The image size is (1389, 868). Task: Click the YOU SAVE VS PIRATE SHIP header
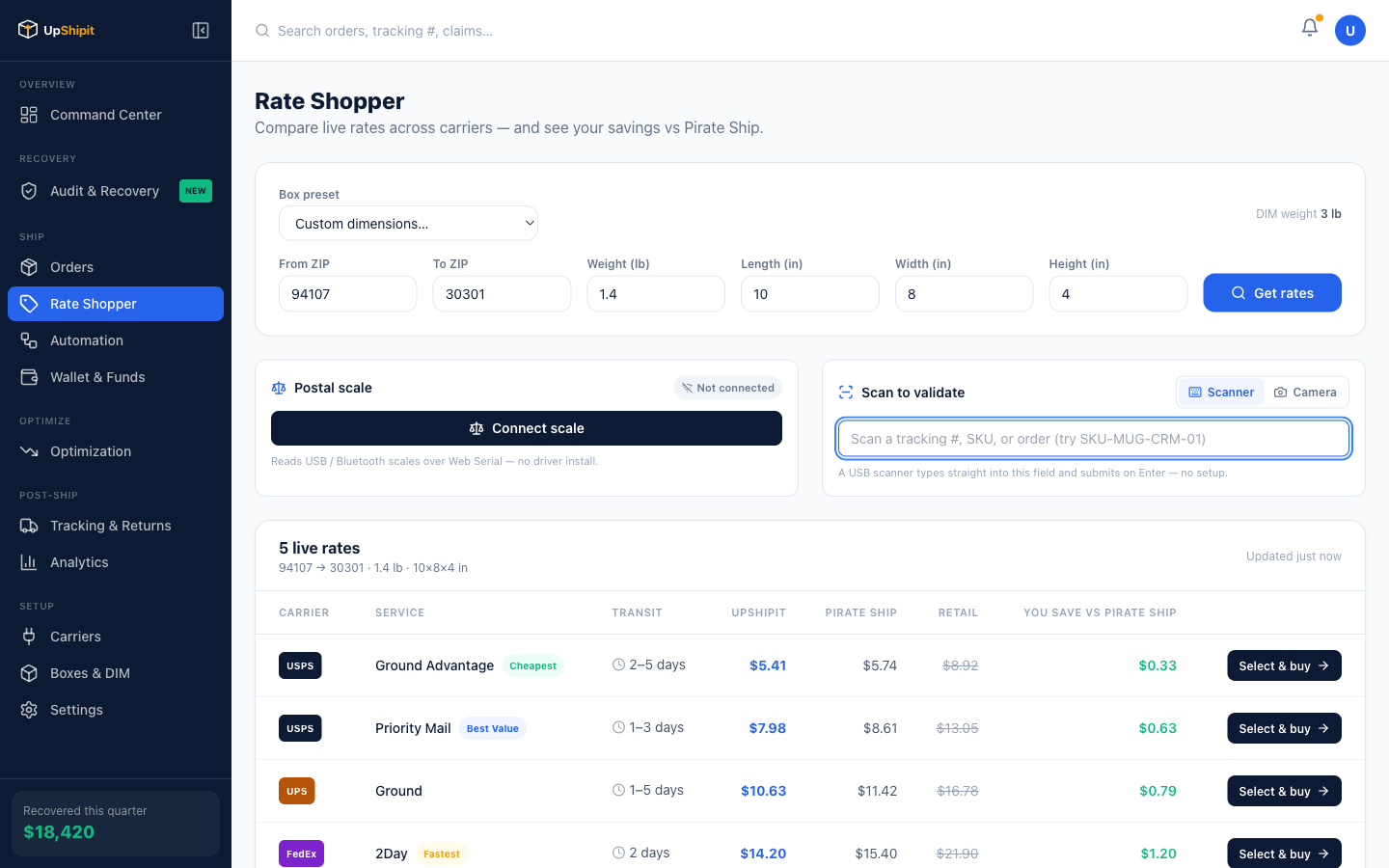(x=1100, y=612)
